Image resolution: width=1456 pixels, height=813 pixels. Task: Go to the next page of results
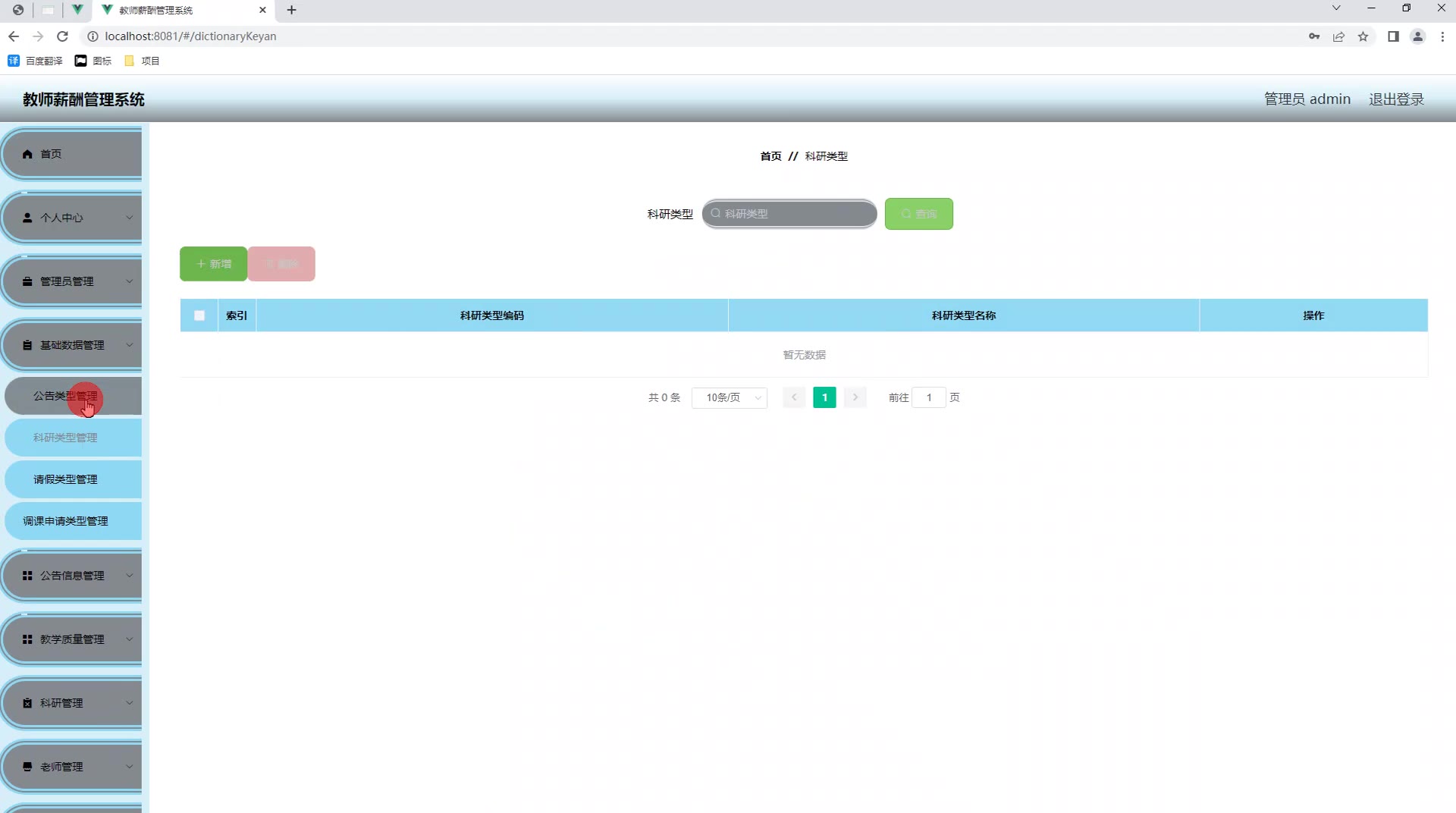coord(855,397)
